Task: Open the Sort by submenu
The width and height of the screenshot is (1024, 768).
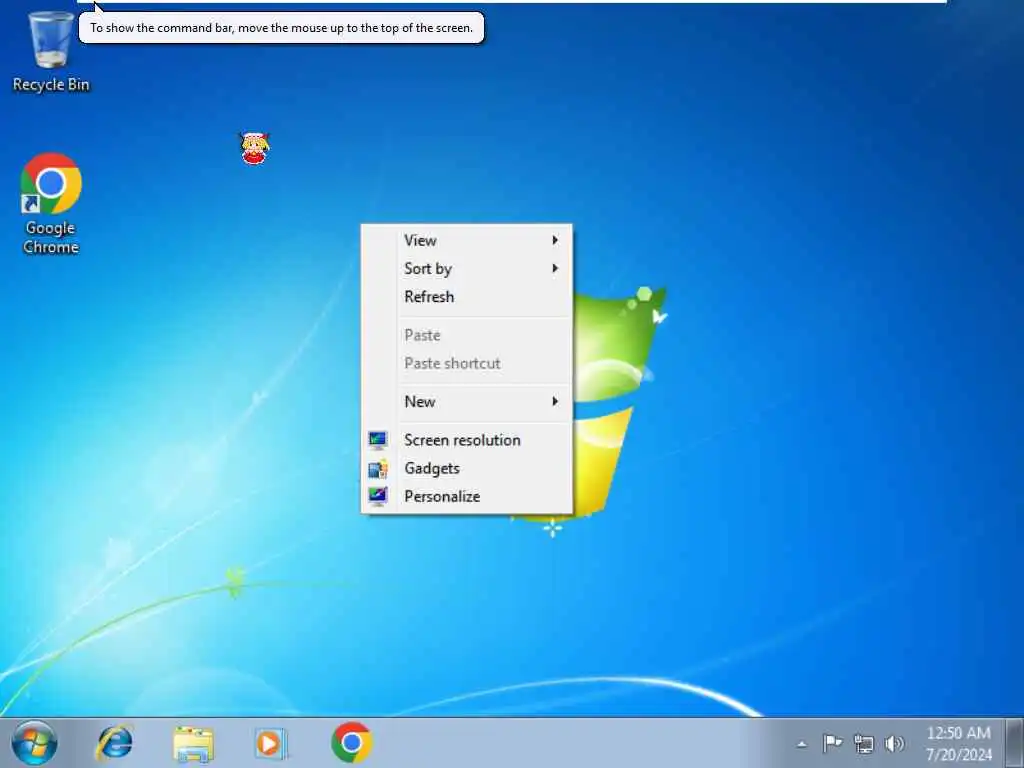Action: tap(467, 268)
